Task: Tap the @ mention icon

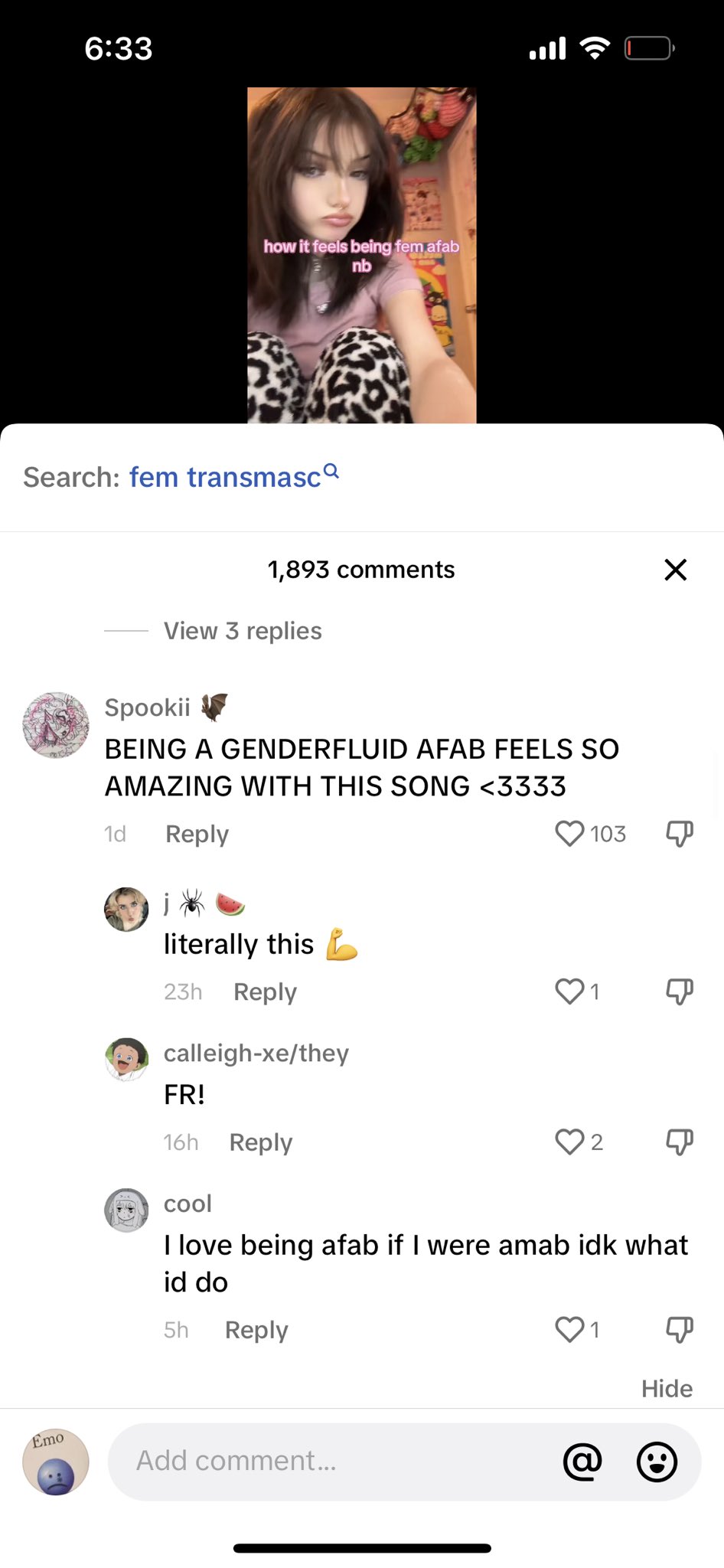Action: (x=582, y=1462)
